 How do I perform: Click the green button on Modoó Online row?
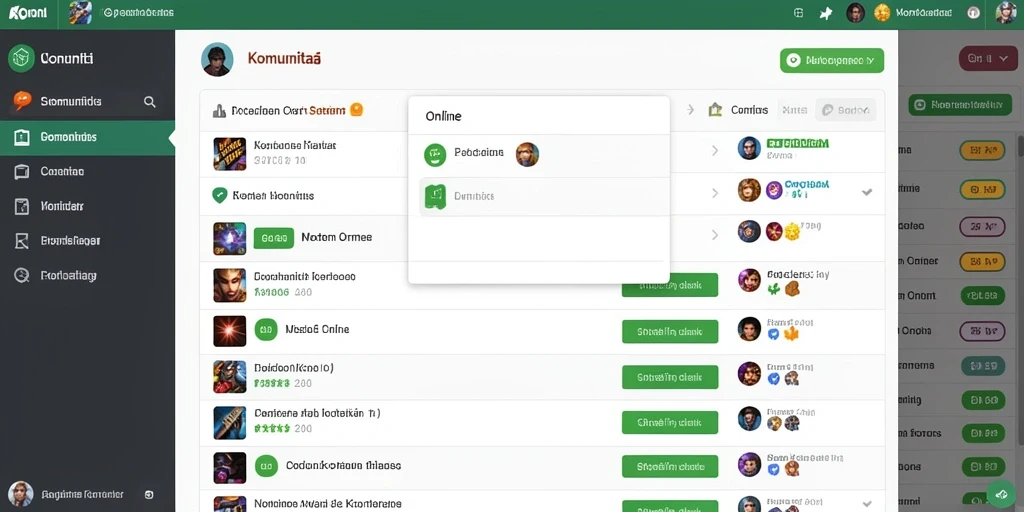[669, 331]
